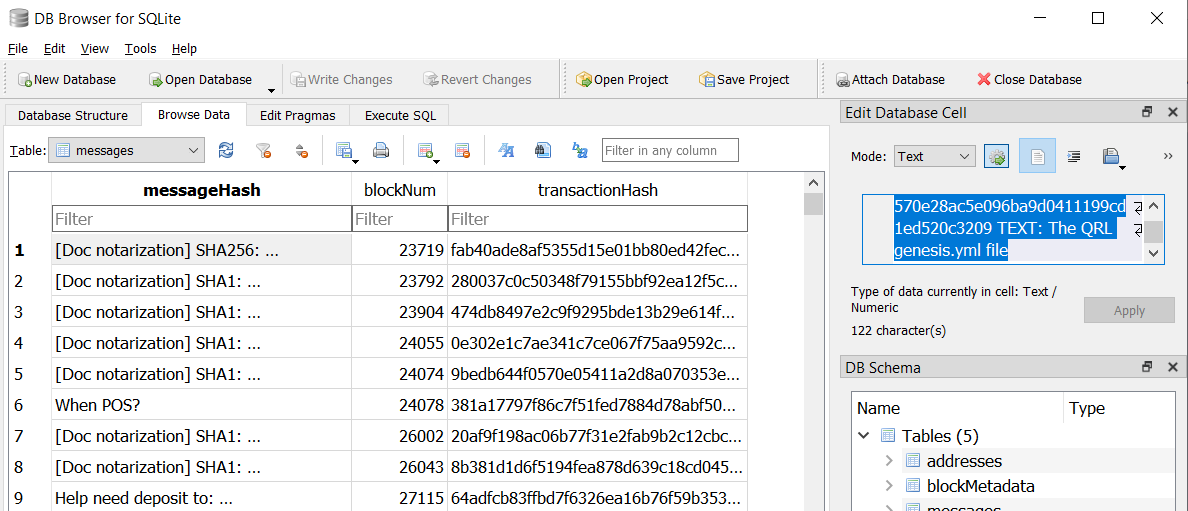Click the scrollbar thumb of the data table

813,204
